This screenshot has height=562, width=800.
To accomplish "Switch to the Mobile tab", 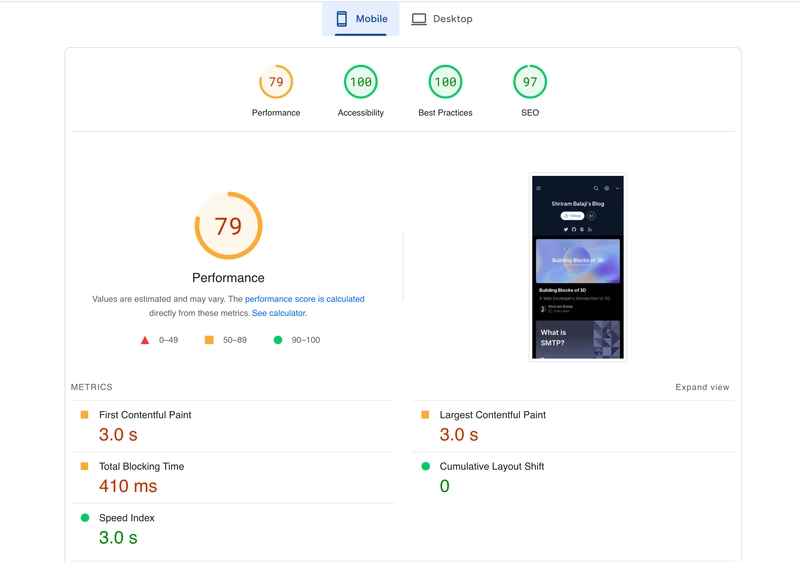I will click(360, 19).
